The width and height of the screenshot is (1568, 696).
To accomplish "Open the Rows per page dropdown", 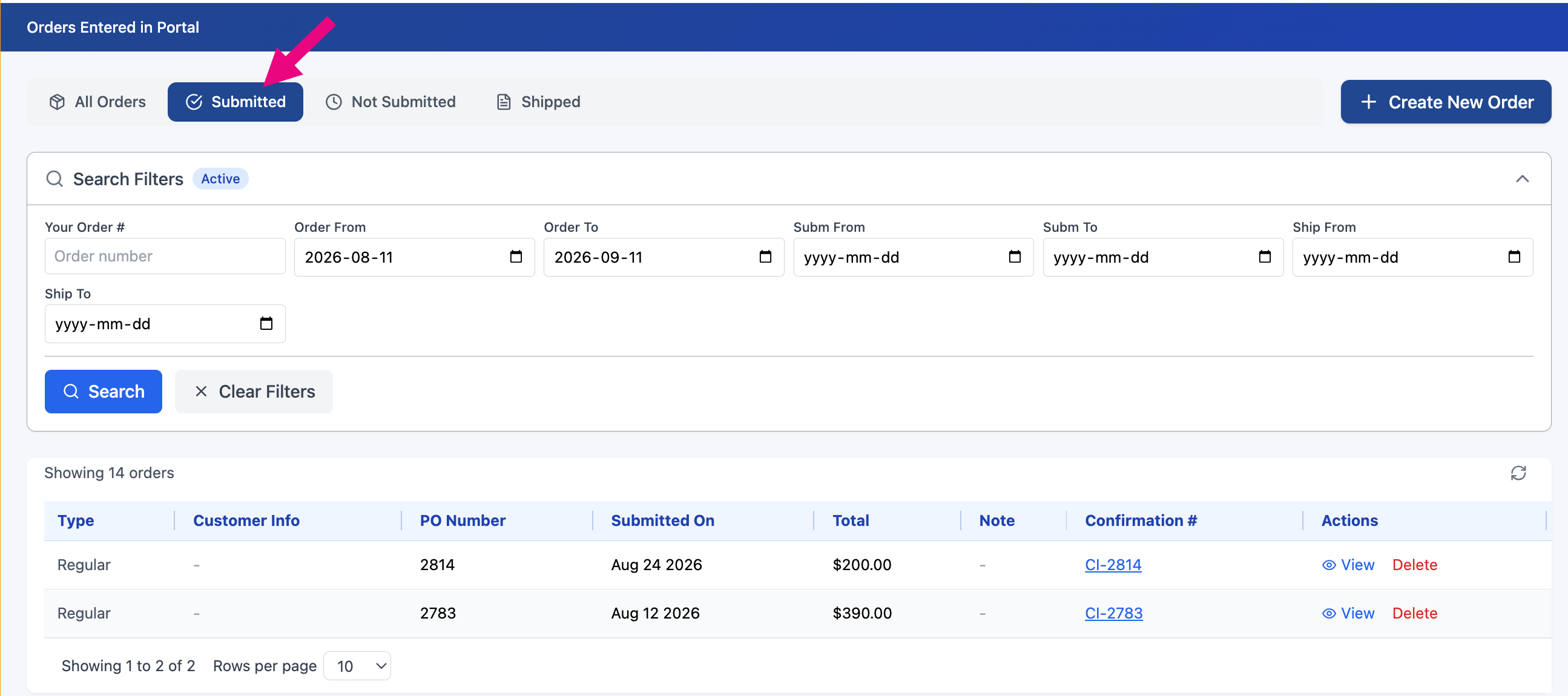I will click(357, 666).
